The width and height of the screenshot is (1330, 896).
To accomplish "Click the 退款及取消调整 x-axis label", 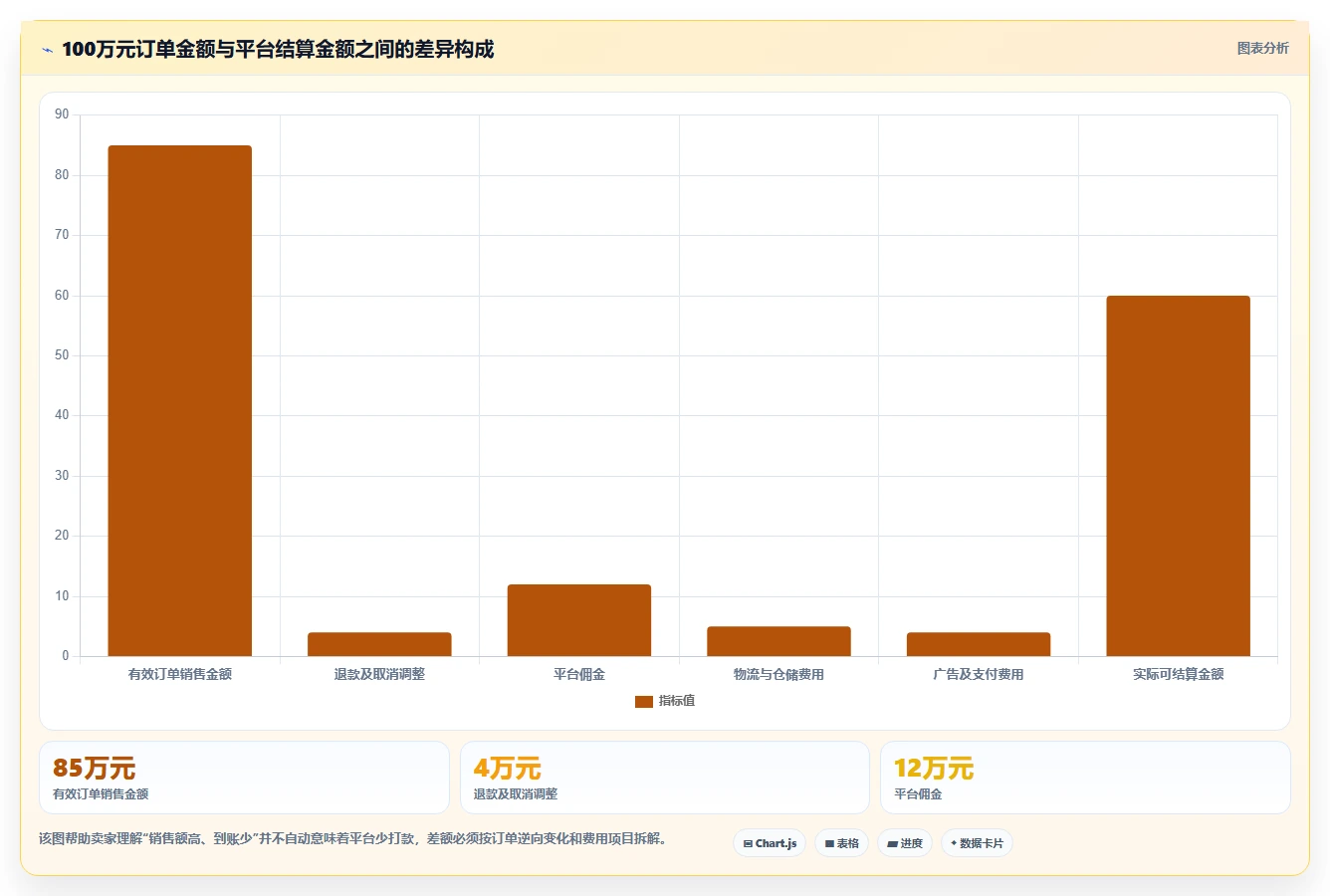I will click(x=379, y=674).
